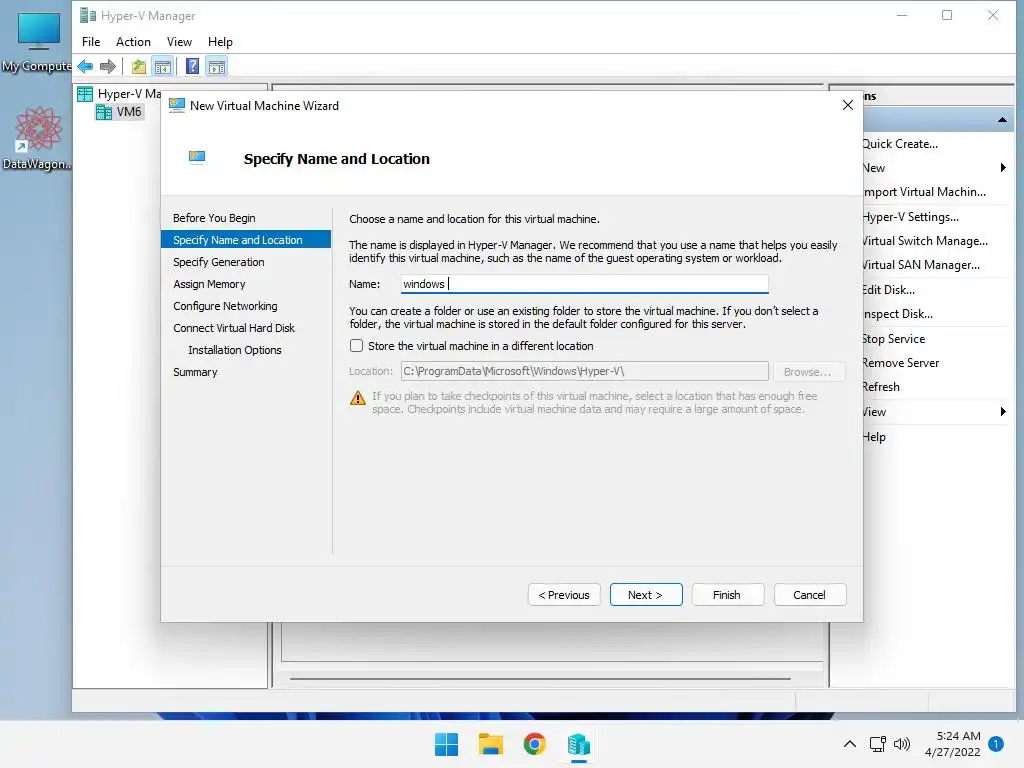
Task: Click Refresh in the Actions pane
Action: click(x=881, y=387)
